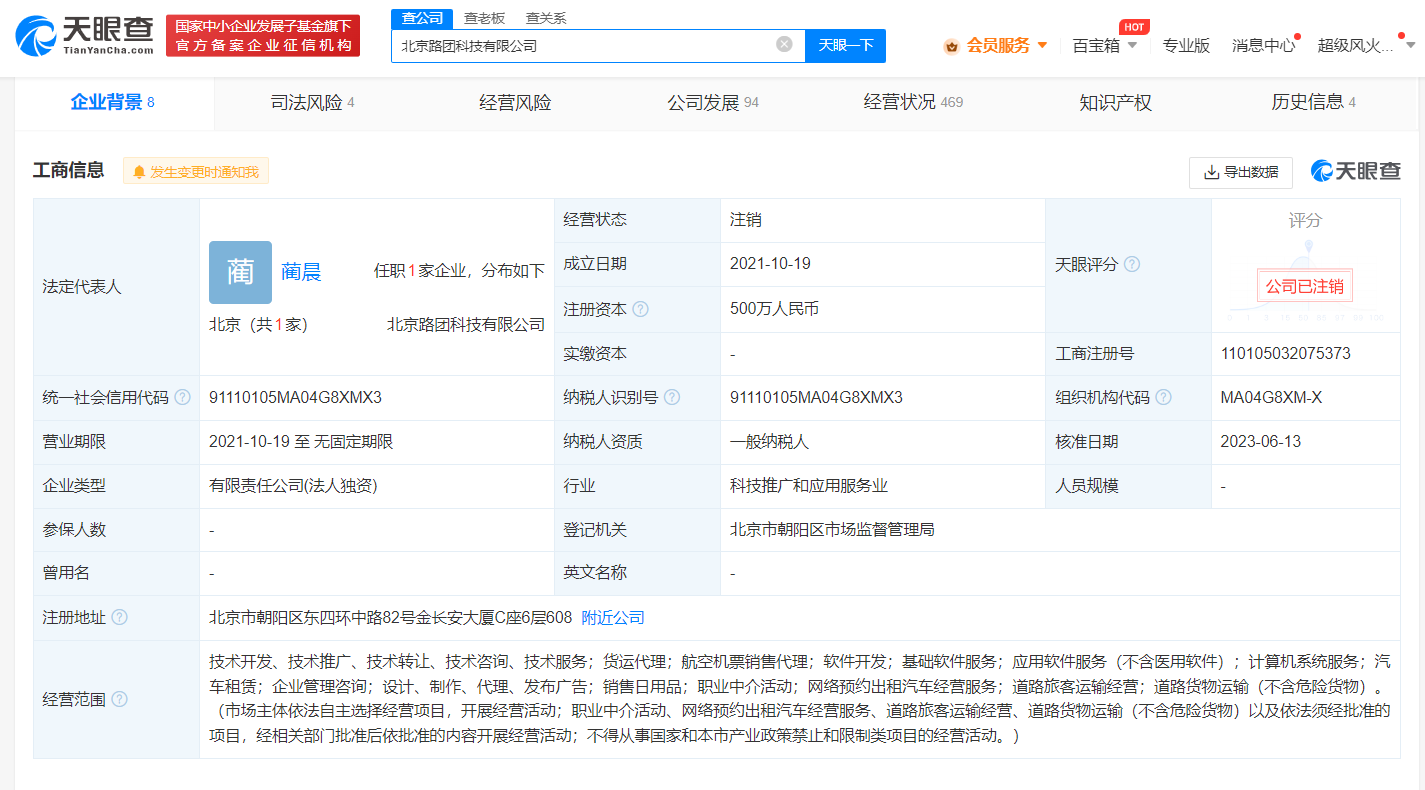Click the VIP crown icon beside 会员服务

tap(951, 46)
